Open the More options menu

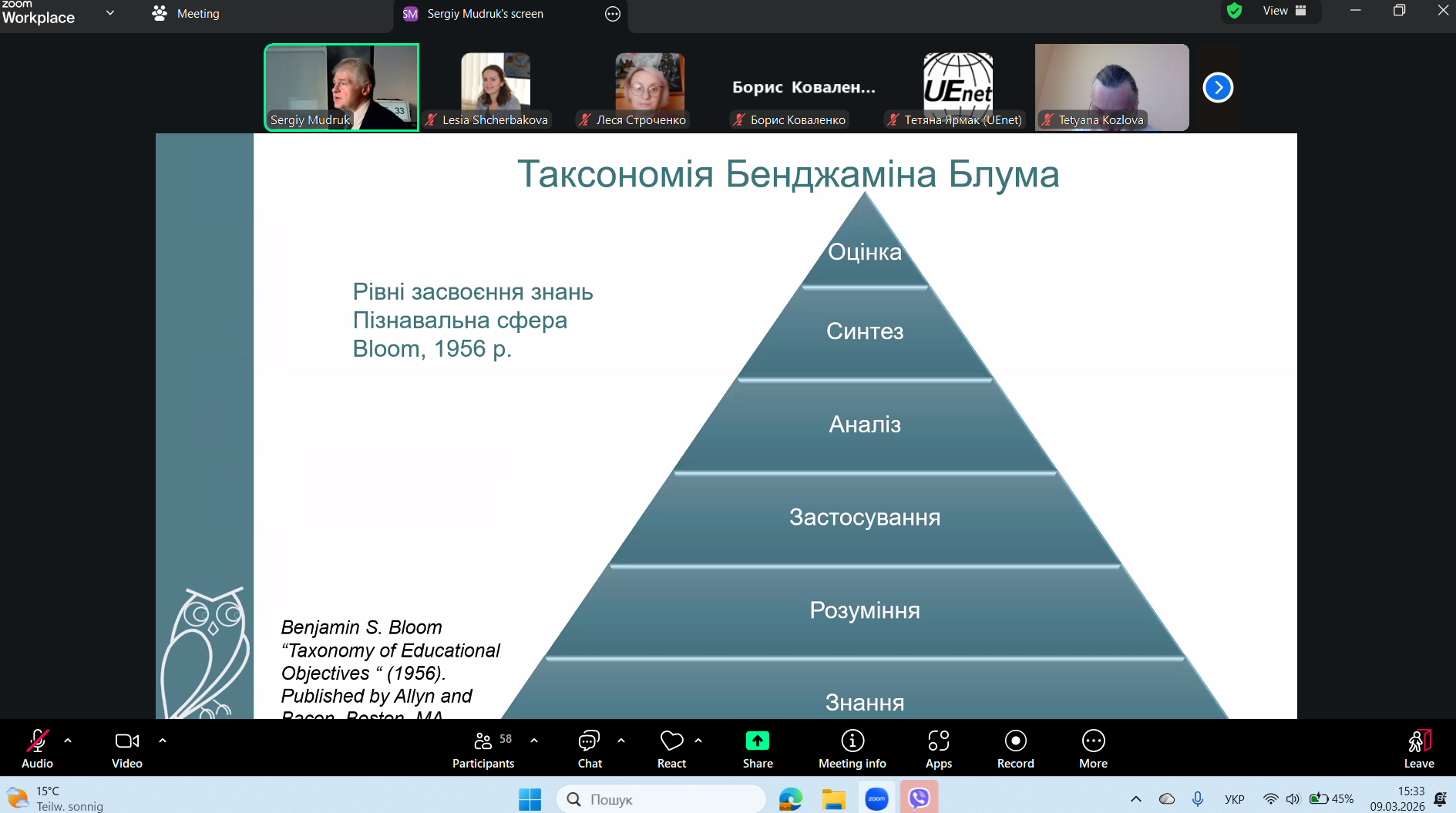[1093, 749]
